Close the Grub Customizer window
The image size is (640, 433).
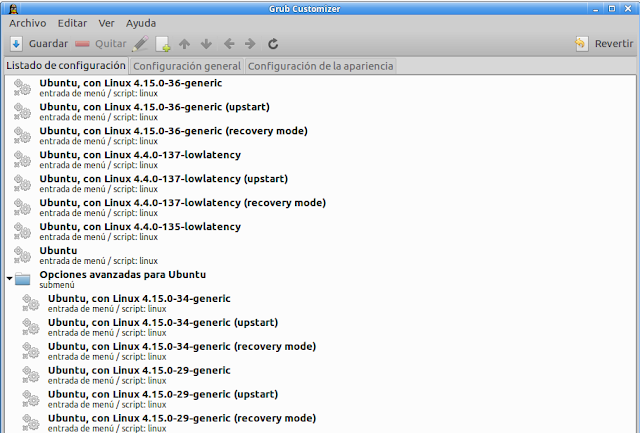628,9
